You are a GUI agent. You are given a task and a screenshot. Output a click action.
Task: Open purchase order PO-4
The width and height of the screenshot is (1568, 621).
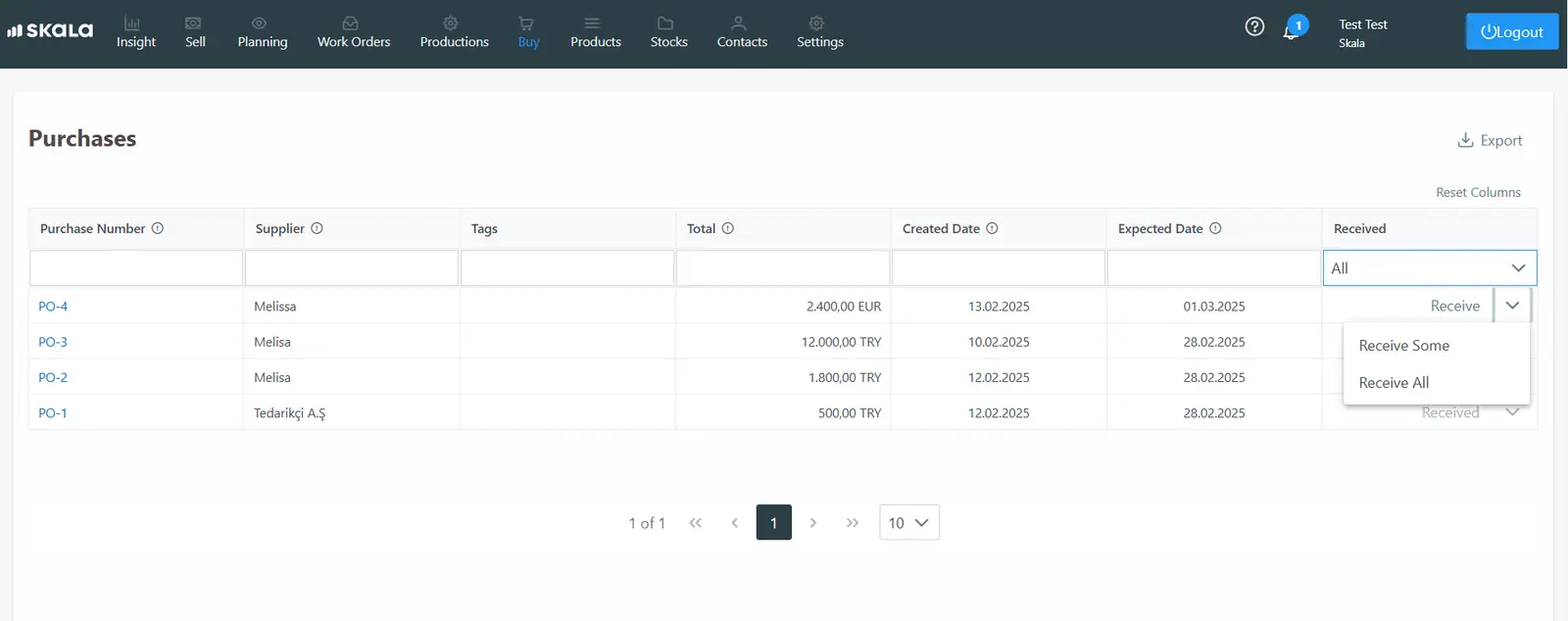click(x=53, y=307)
